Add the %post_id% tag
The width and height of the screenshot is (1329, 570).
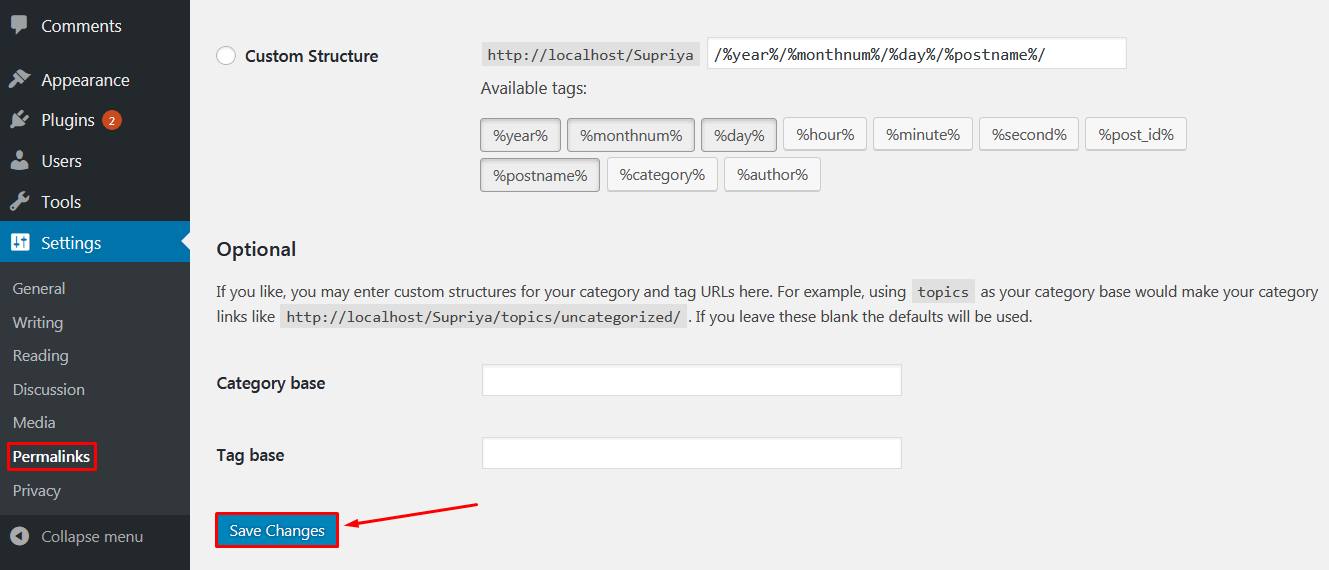tap(1136, 134)
